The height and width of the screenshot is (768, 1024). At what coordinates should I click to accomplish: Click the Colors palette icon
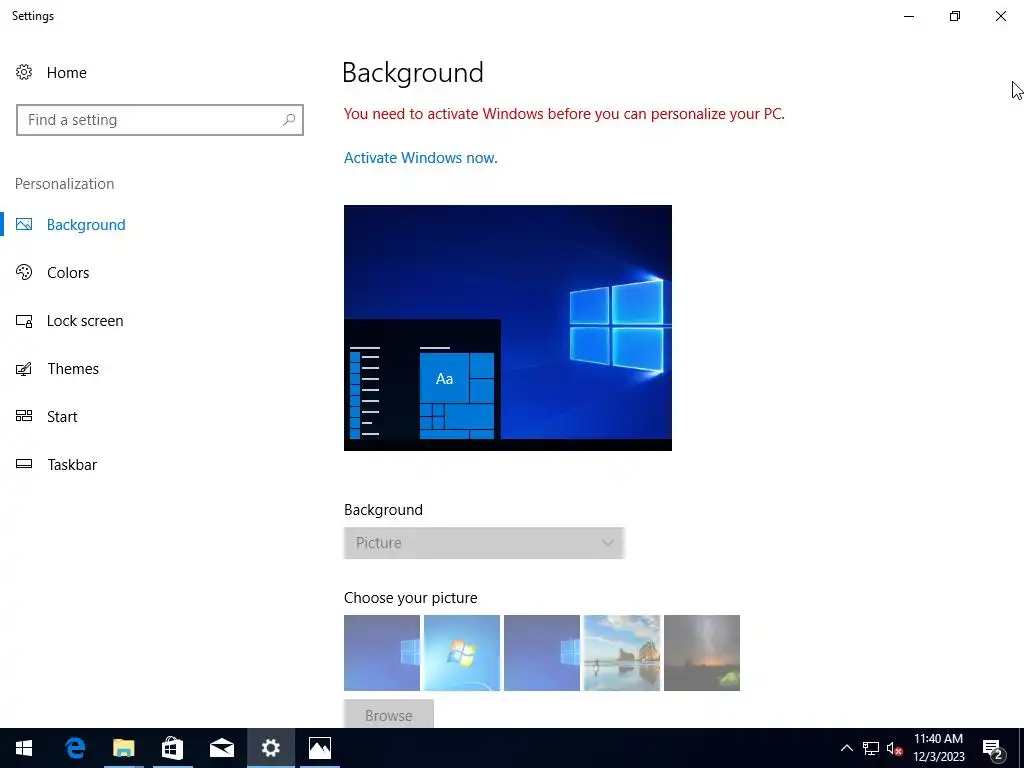click(x=24, y=272)
